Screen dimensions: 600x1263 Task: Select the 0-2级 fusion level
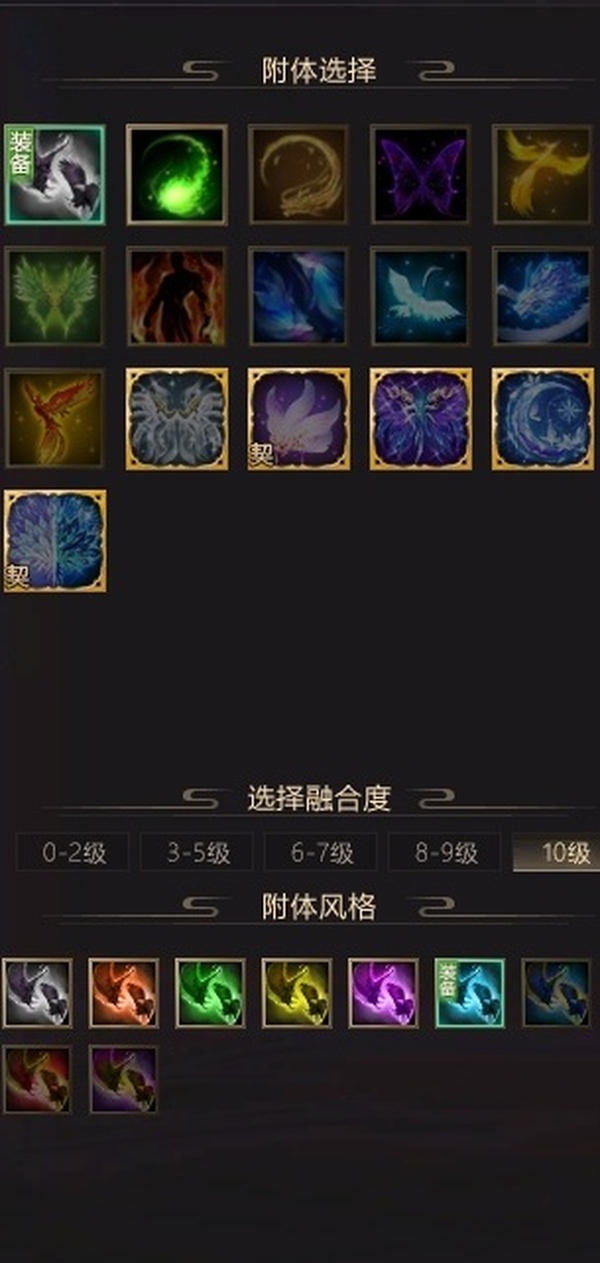[73, 853]
